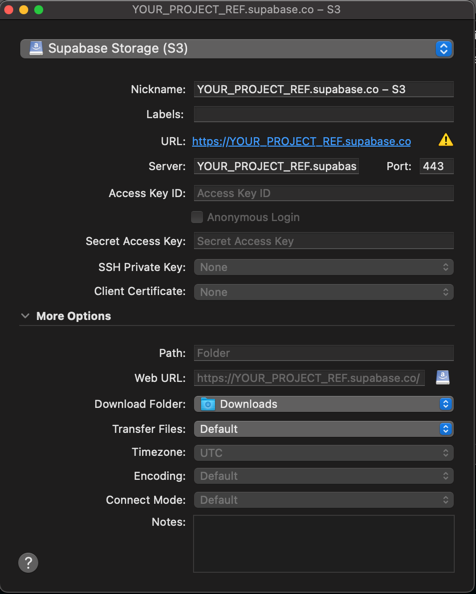This screenshot has height=594, width=476.
Task: Open the Transfer Files Default dropdown
Action: 324,429
